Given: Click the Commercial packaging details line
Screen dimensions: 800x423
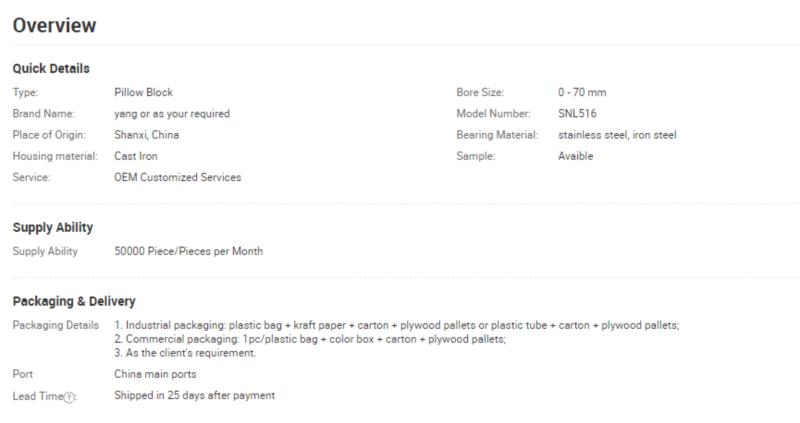Looking at the screenshot, I should coord(310,339).
